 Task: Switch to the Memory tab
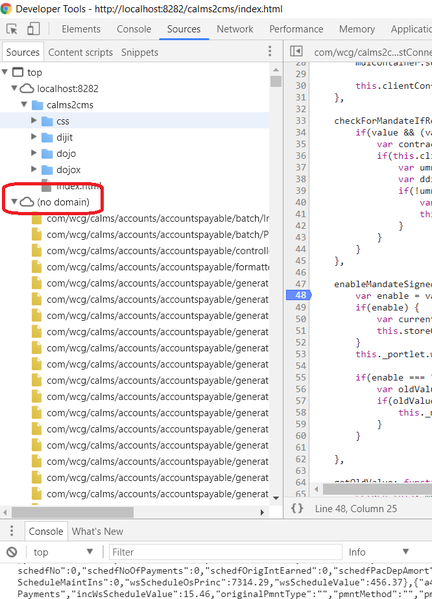point(357,29)
